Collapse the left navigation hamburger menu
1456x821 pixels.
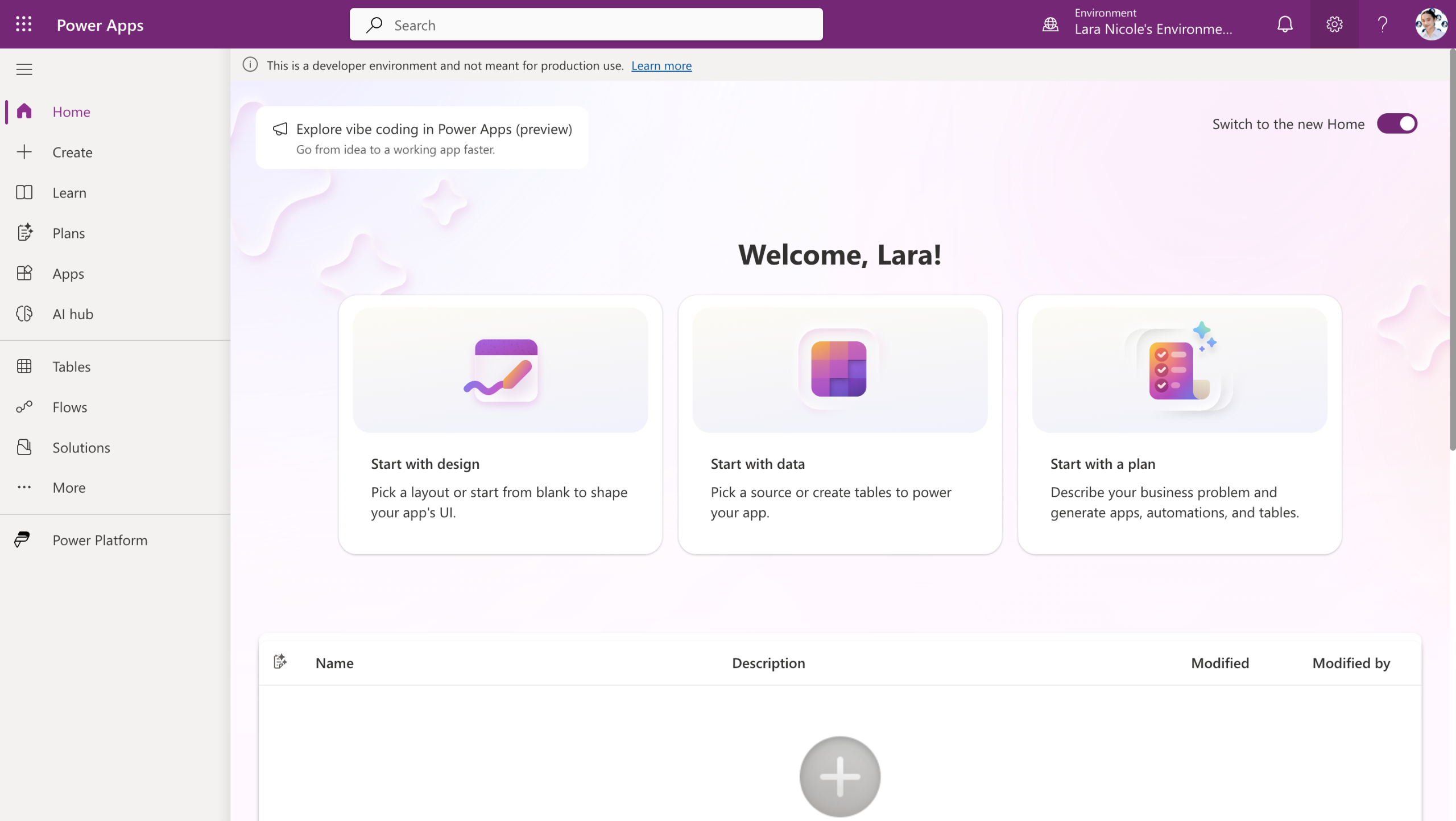24,69
